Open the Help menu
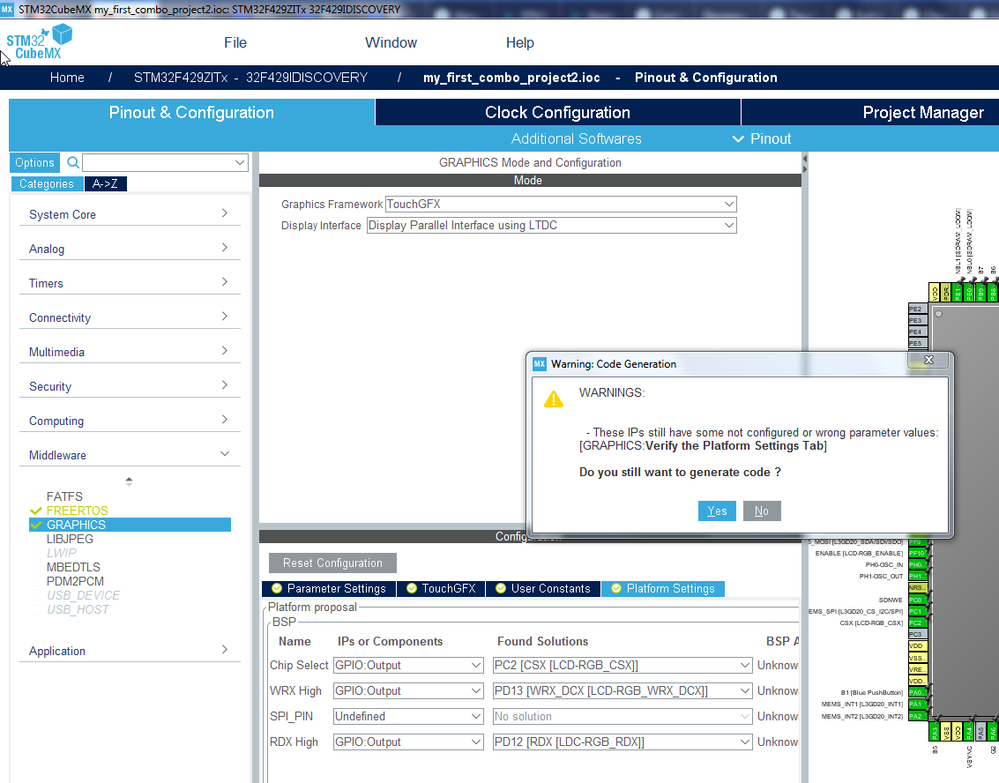 pyautogui.click(x=520, y=43)
